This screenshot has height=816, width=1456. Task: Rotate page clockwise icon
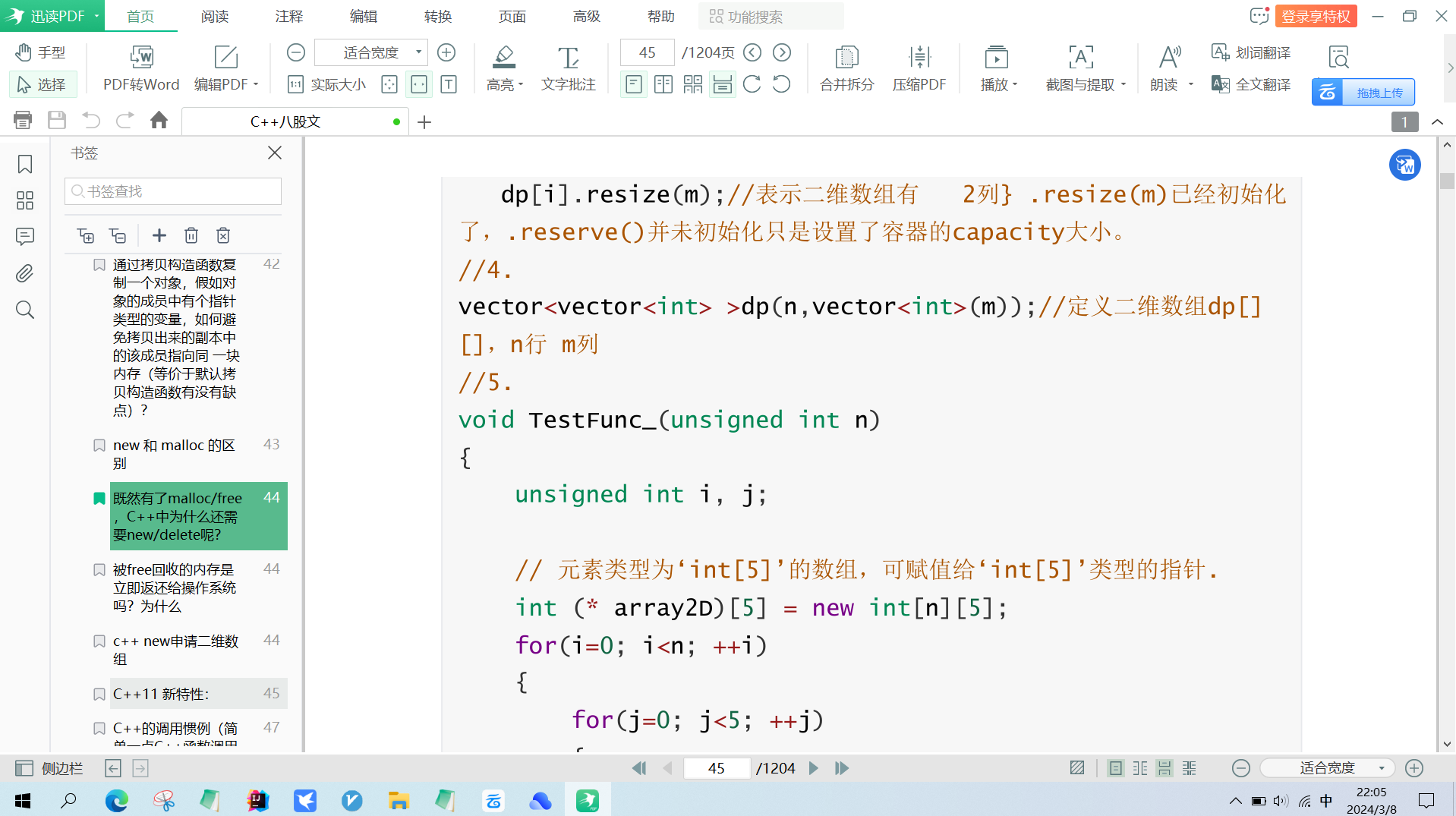pos(752,84)
